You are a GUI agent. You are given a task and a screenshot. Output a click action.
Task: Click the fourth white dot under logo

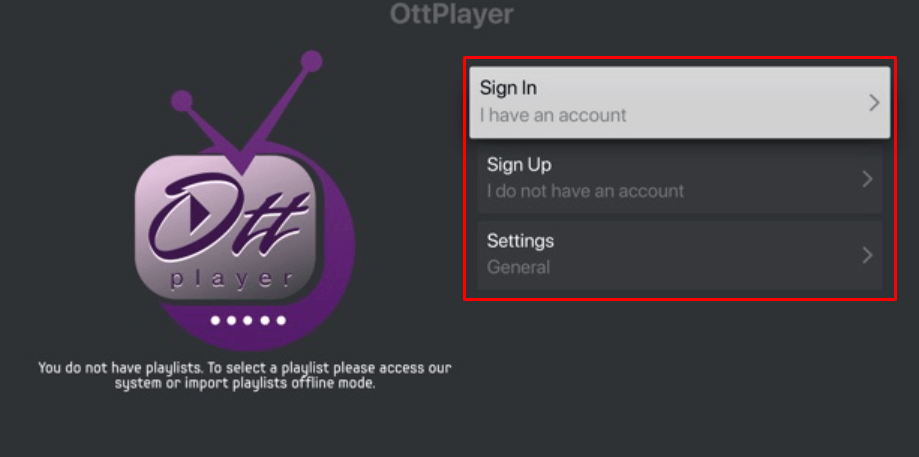point(265,321)
